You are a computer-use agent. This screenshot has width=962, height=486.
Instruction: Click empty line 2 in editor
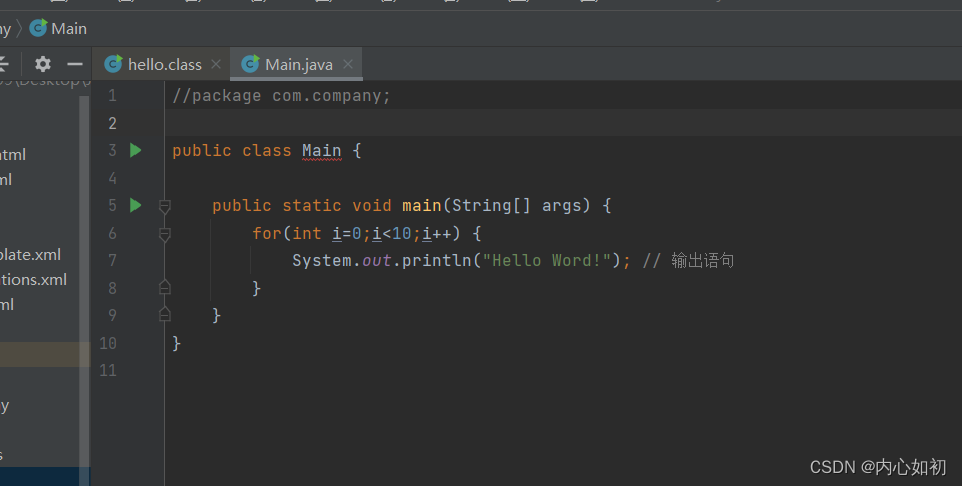click(x=563, y=123)
